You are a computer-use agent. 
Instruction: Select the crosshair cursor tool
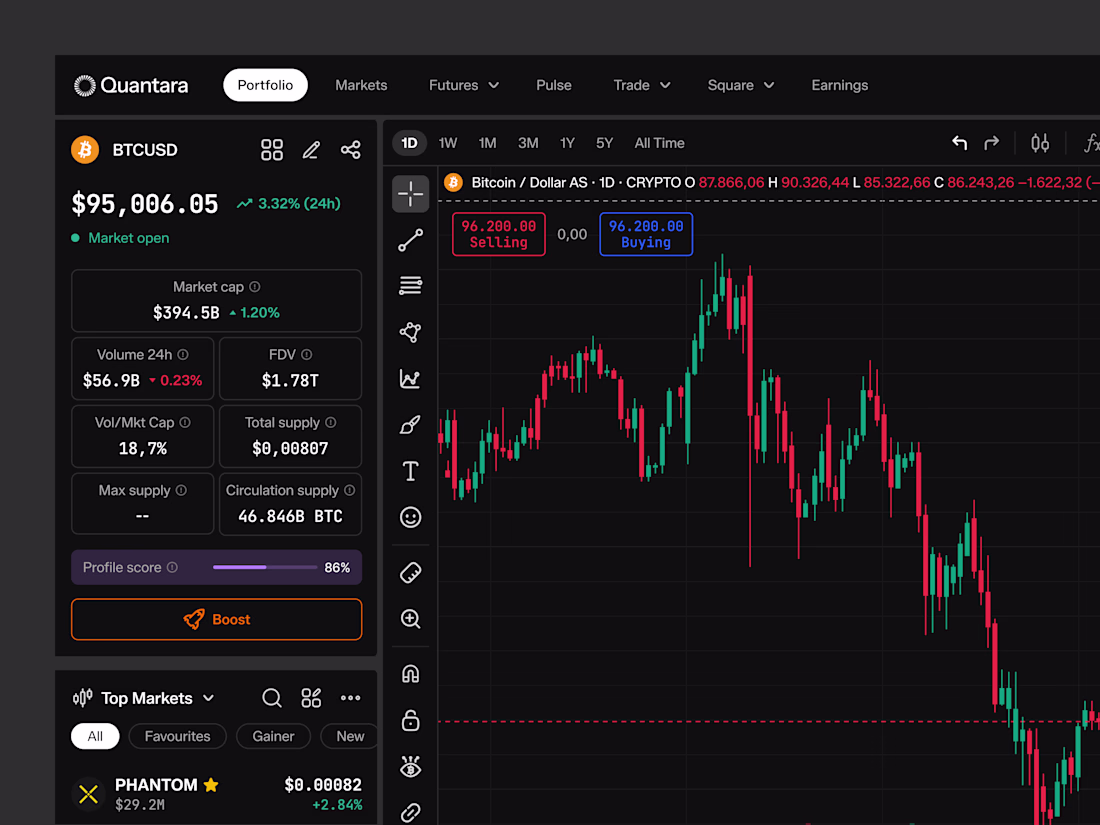tap(410, 194)
